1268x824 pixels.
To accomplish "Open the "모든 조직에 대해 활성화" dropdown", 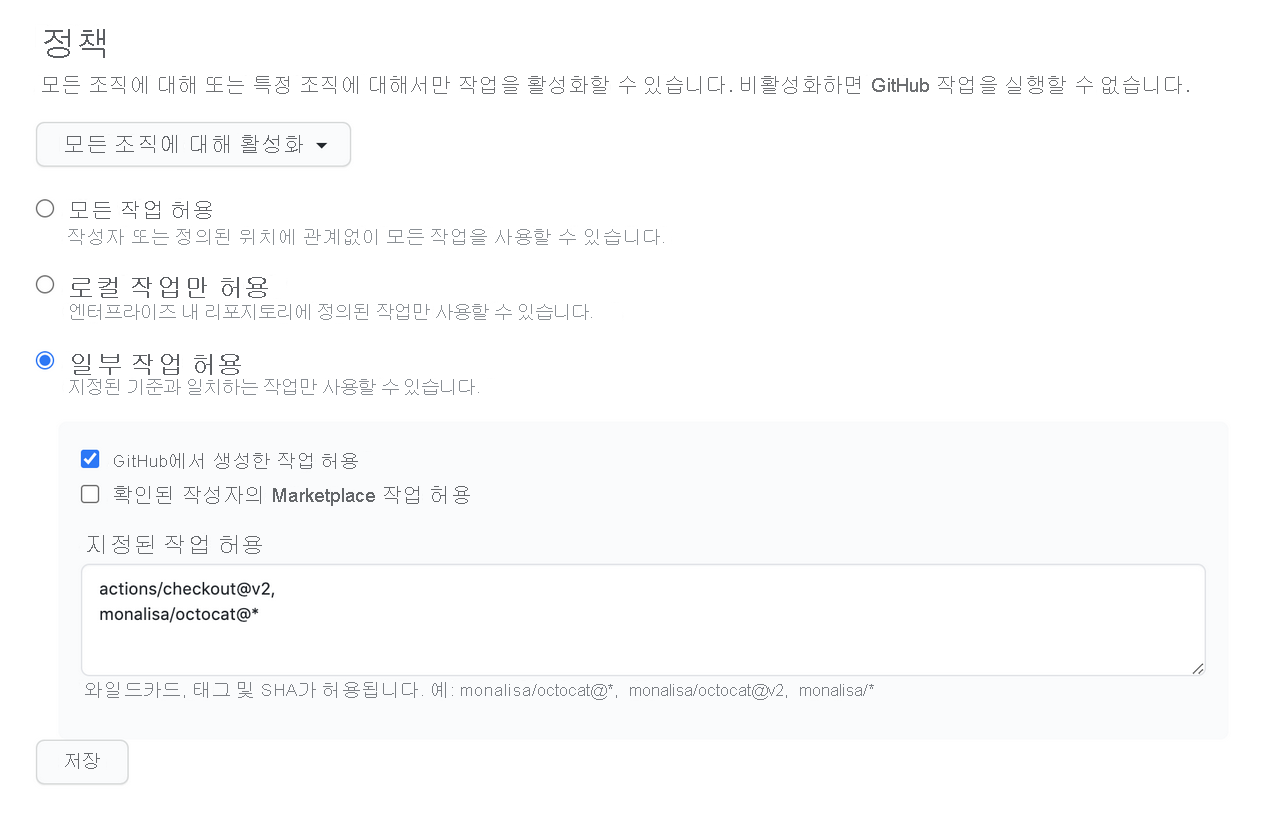I will point(193,144).
